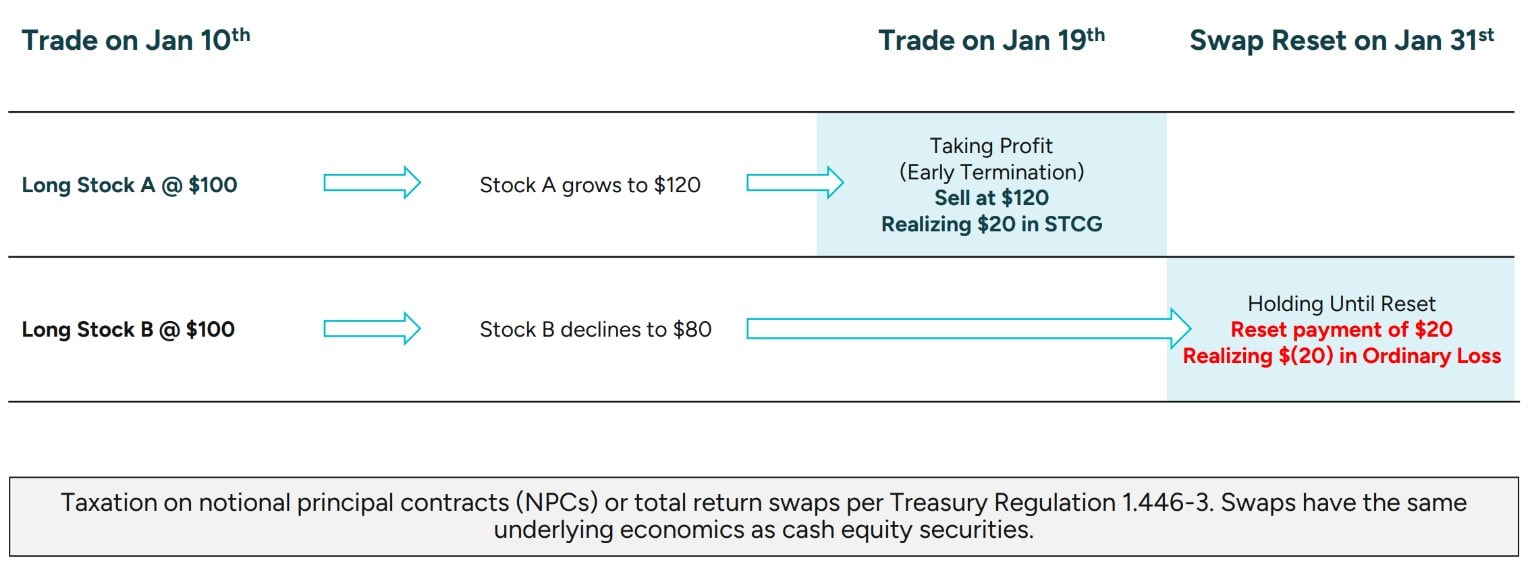Click the bold Sell at $120 text
1528x568 pixels.
992,198
